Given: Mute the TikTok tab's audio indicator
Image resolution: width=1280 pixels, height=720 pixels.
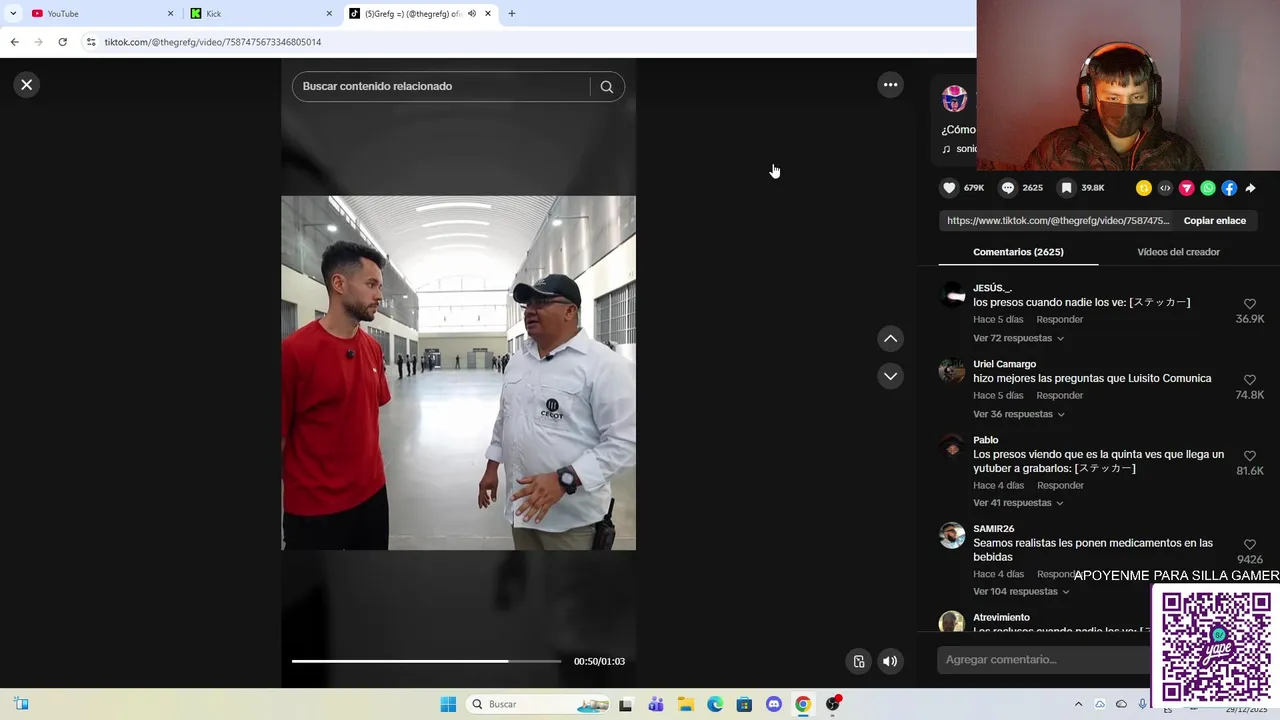Looking at the screenshot, I should [x=472, y=14].
